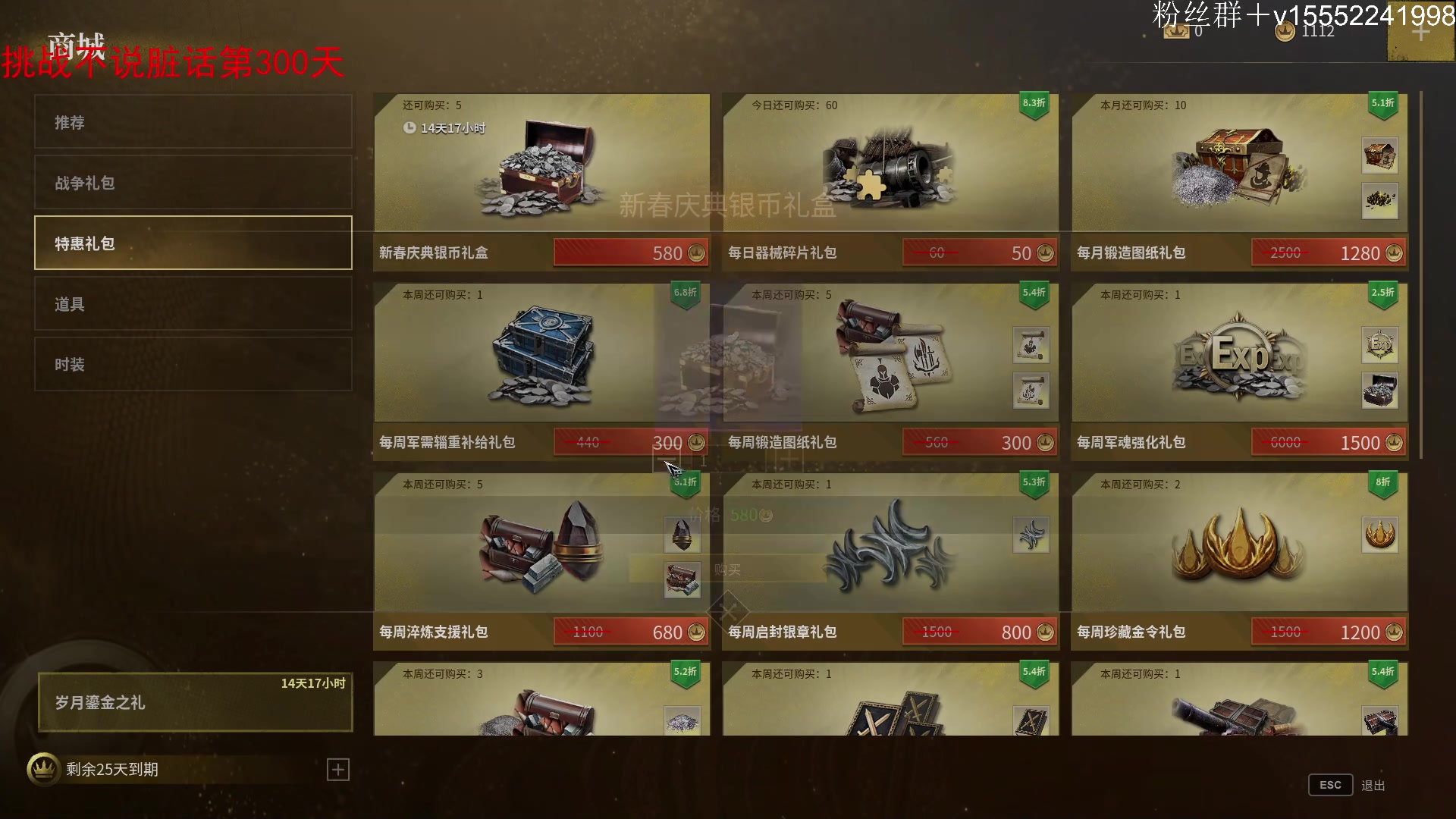Buy 每周淬炼支援礼包 for 680 gold
Screen dimensions: 1456x819
click(631, 632)
